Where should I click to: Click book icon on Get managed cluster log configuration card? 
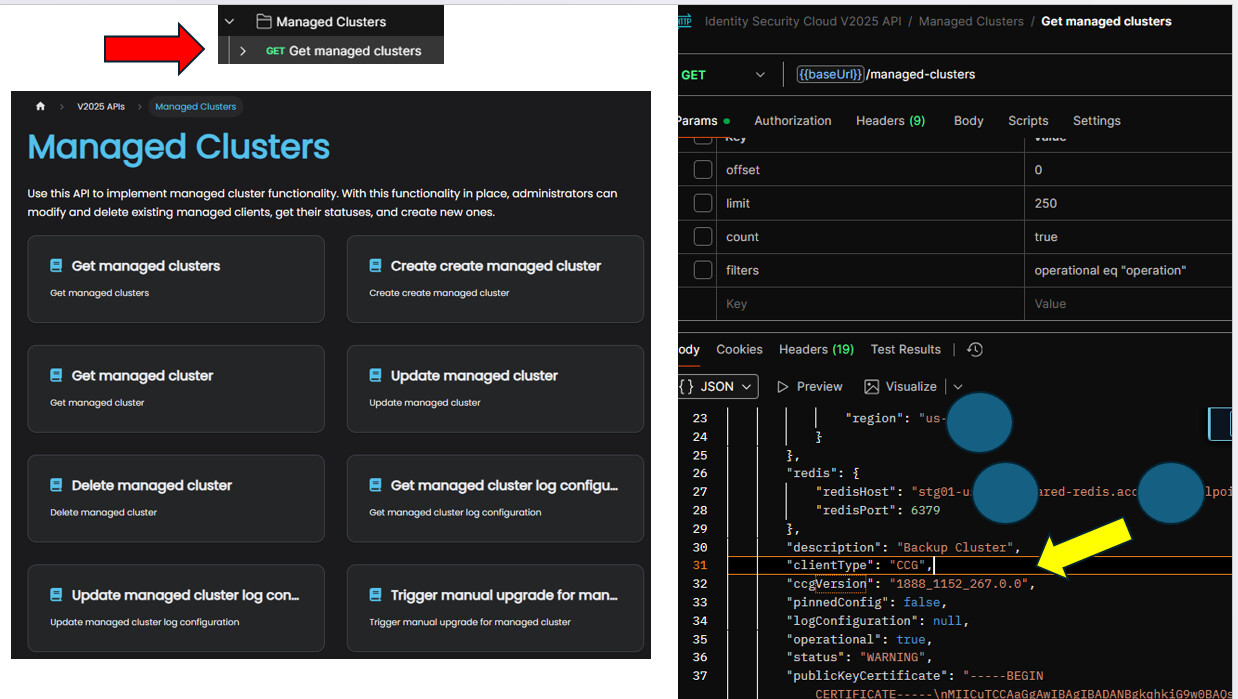coord(375,485)
